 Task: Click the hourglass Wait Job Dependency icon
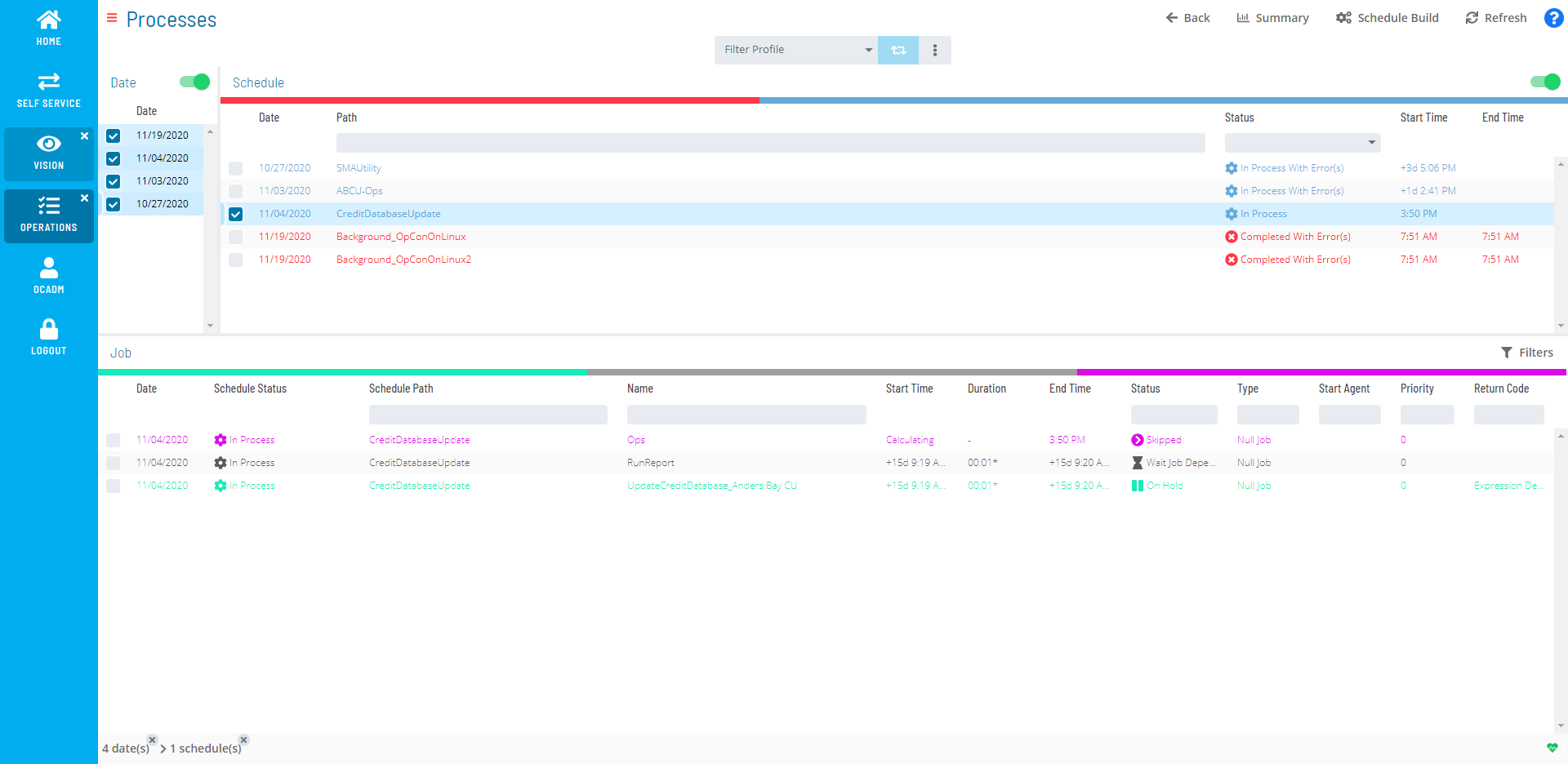point(1138,463)
